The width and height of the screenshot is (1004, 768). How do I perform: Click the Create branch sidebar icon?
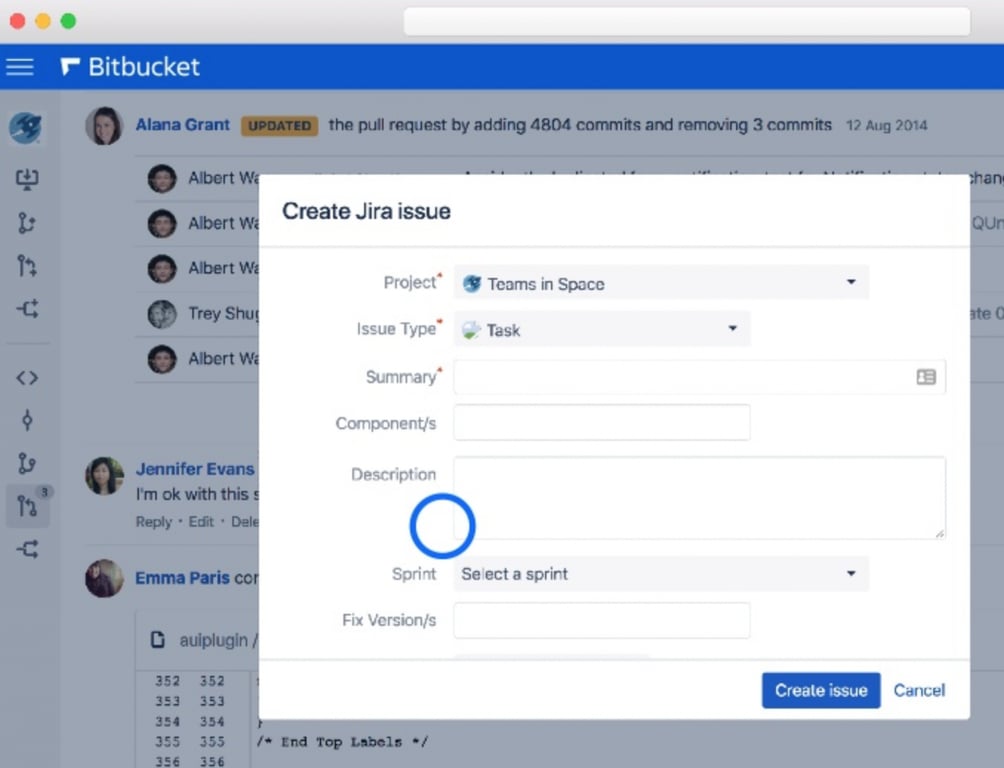pos(27,223)
